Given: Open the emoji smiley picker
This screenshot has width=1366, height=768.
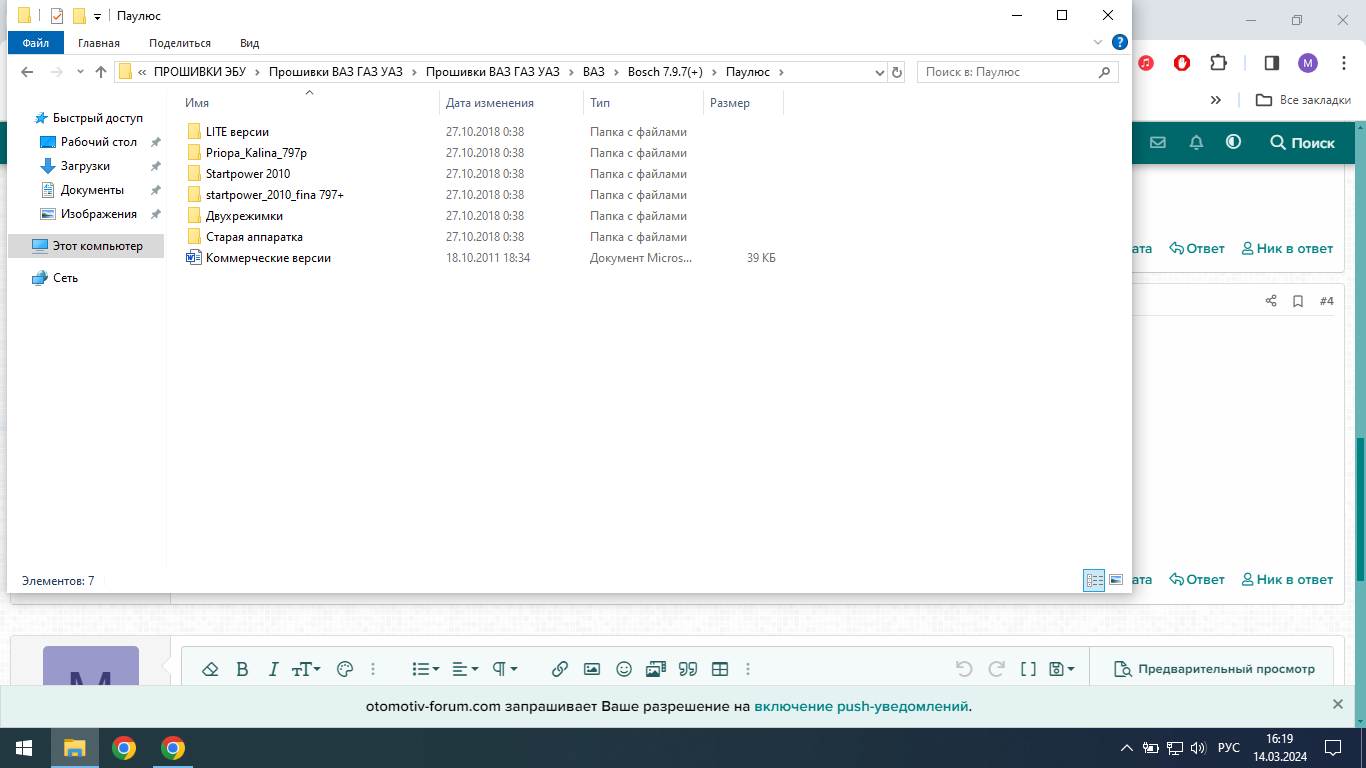Looking at the screenshot, I should (624, 669).
